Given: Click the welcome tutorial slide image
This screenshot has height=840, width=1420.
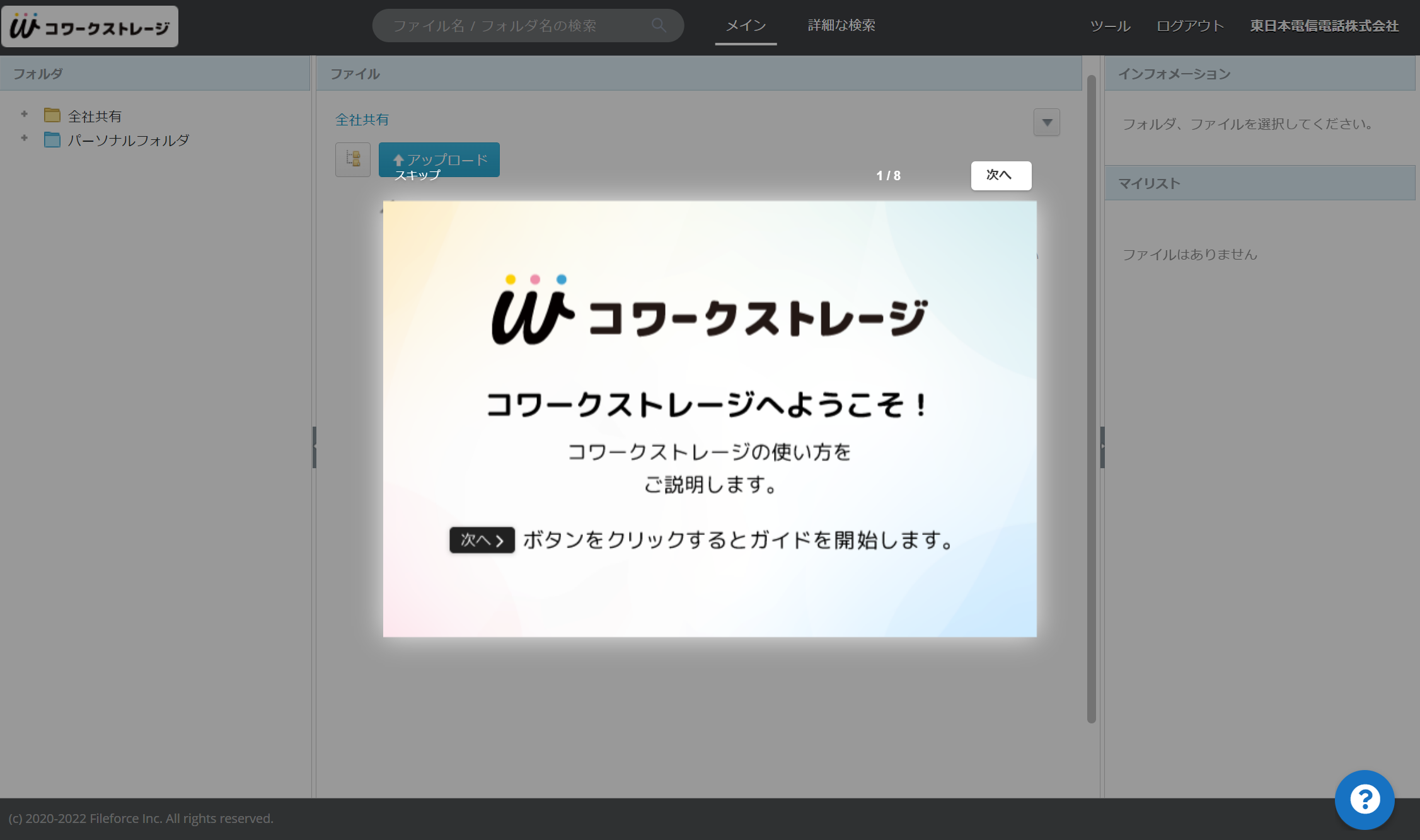Looking at the screenshot, I should tap(710, 419).
